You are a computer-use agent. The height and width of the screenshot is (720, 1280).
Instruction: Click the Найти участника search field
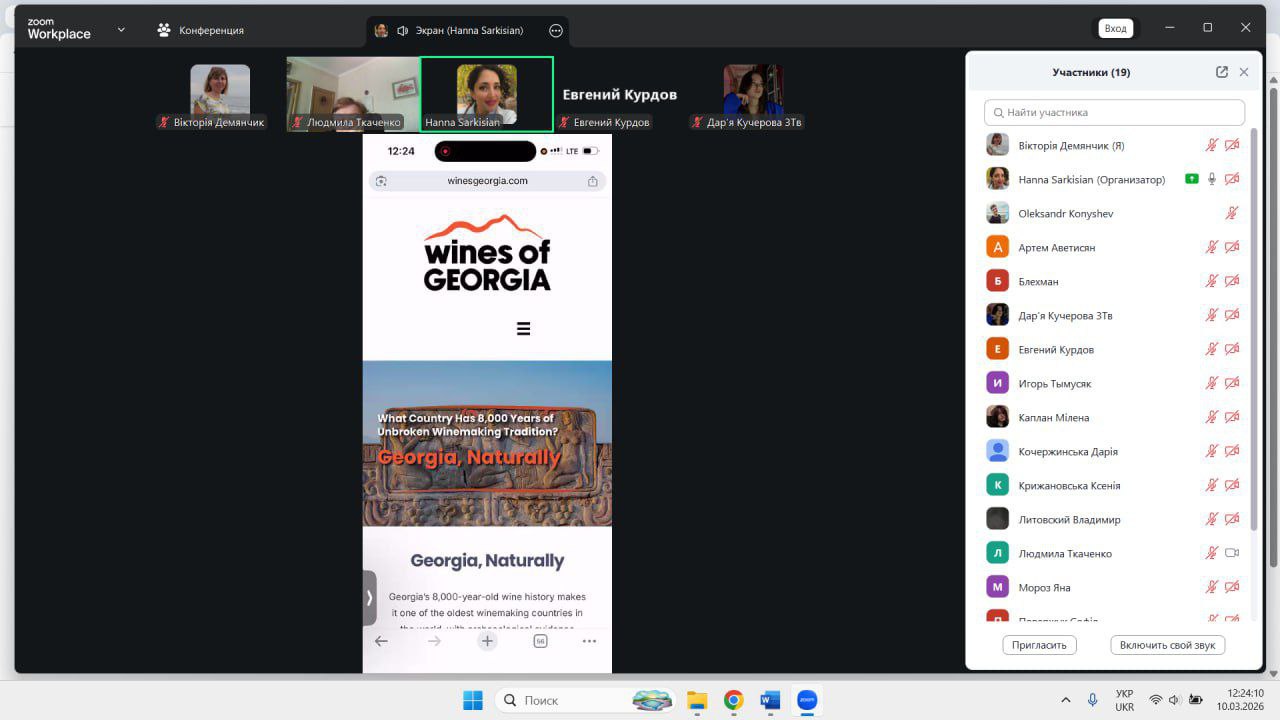tap(1114, 112)
